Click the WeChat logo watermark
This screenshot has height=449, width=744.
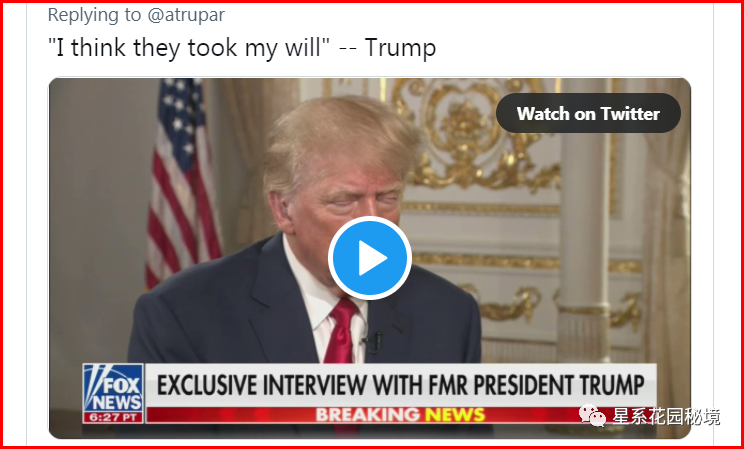[592, 415]
